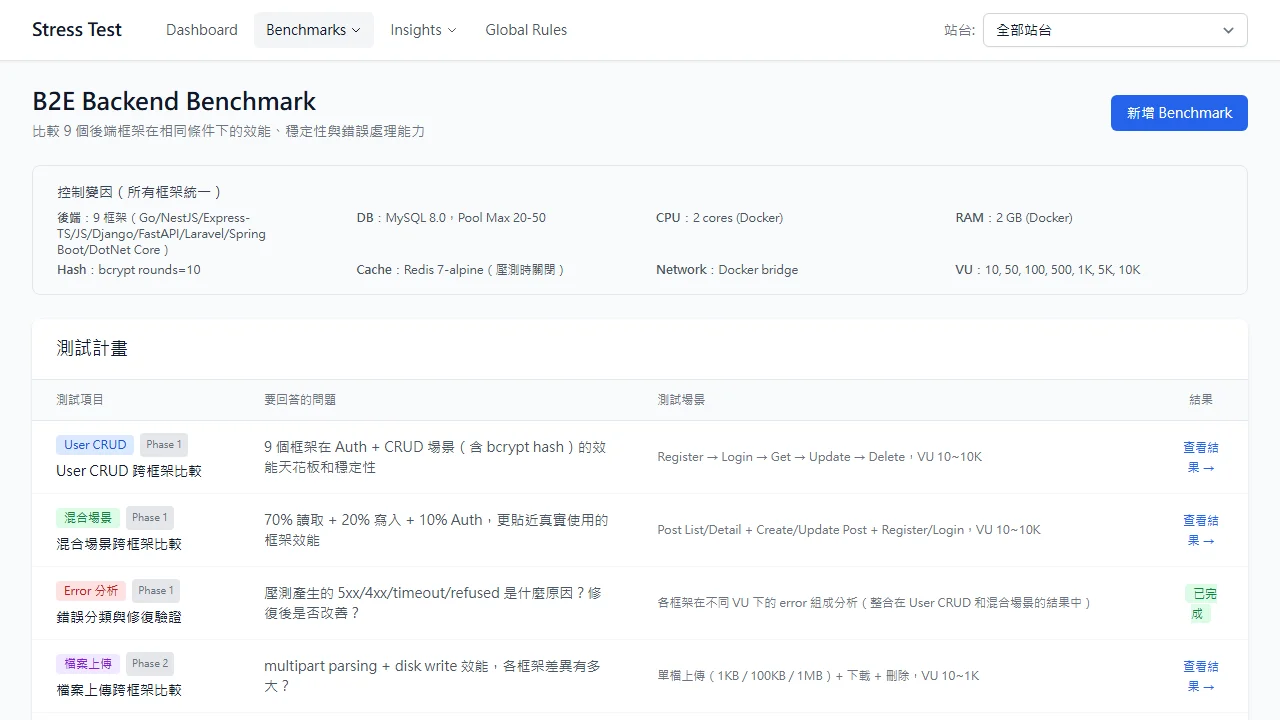The height and width of the screenshot is (720, 1280).
Task: Click the Stress Test brand title
Action: (77, 30)
